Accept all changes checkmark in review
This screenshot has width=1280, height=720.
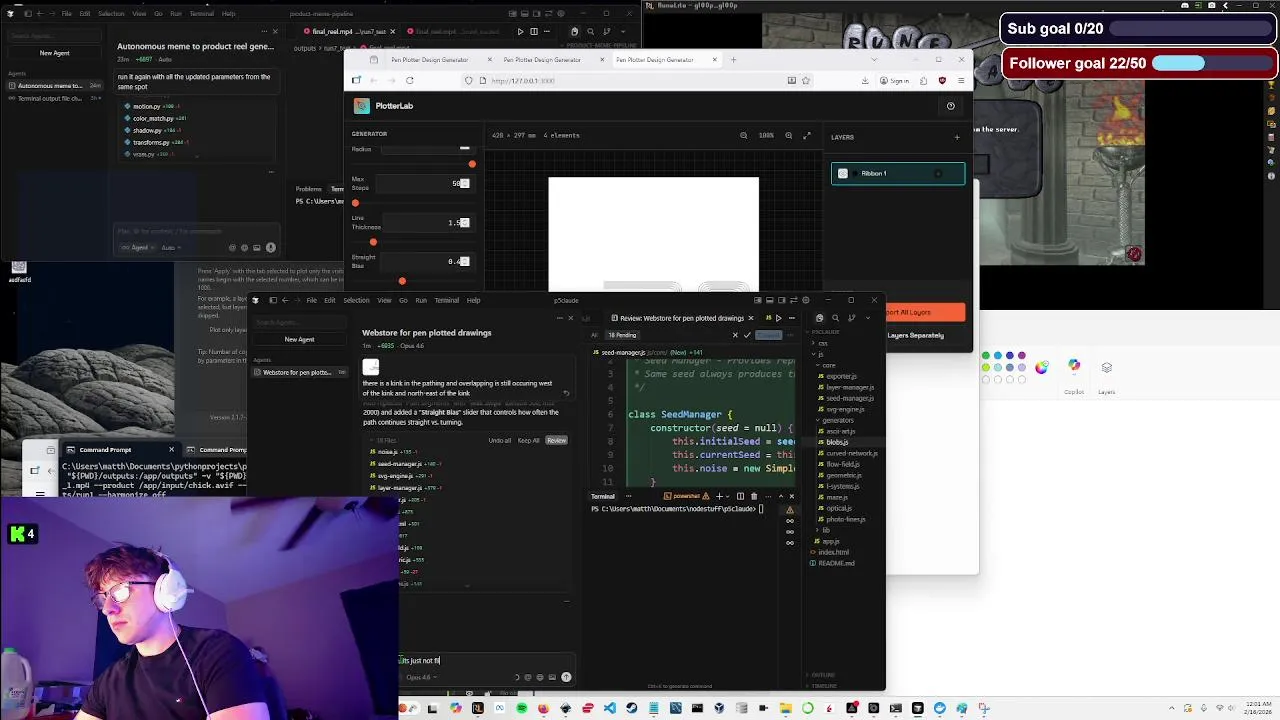747,335
